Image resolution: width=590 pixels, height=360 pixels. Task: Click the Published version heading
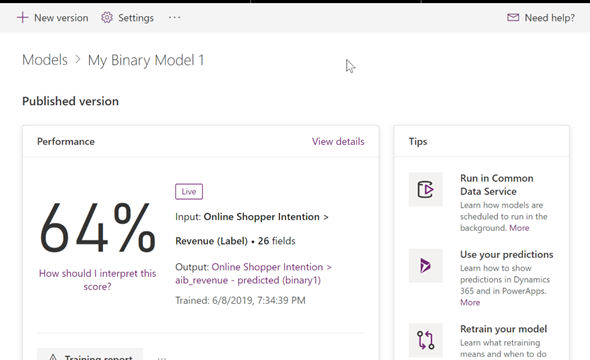pyautogui.click(x=70, y=101)
